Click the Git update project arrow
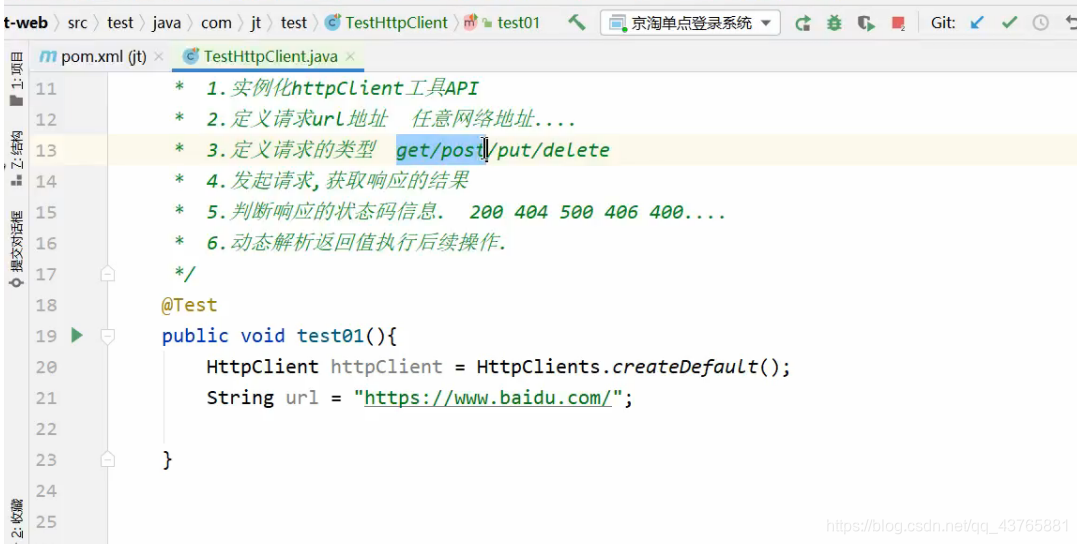 pos(977,23)
